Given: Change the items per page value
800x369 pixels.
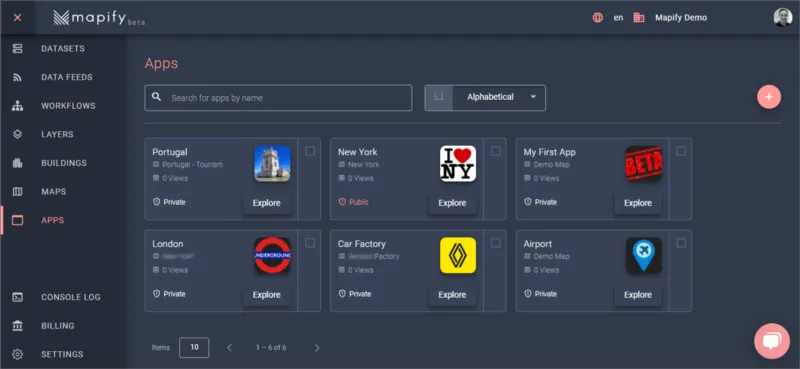Looking at the screenshot, I should pos(194,347).
